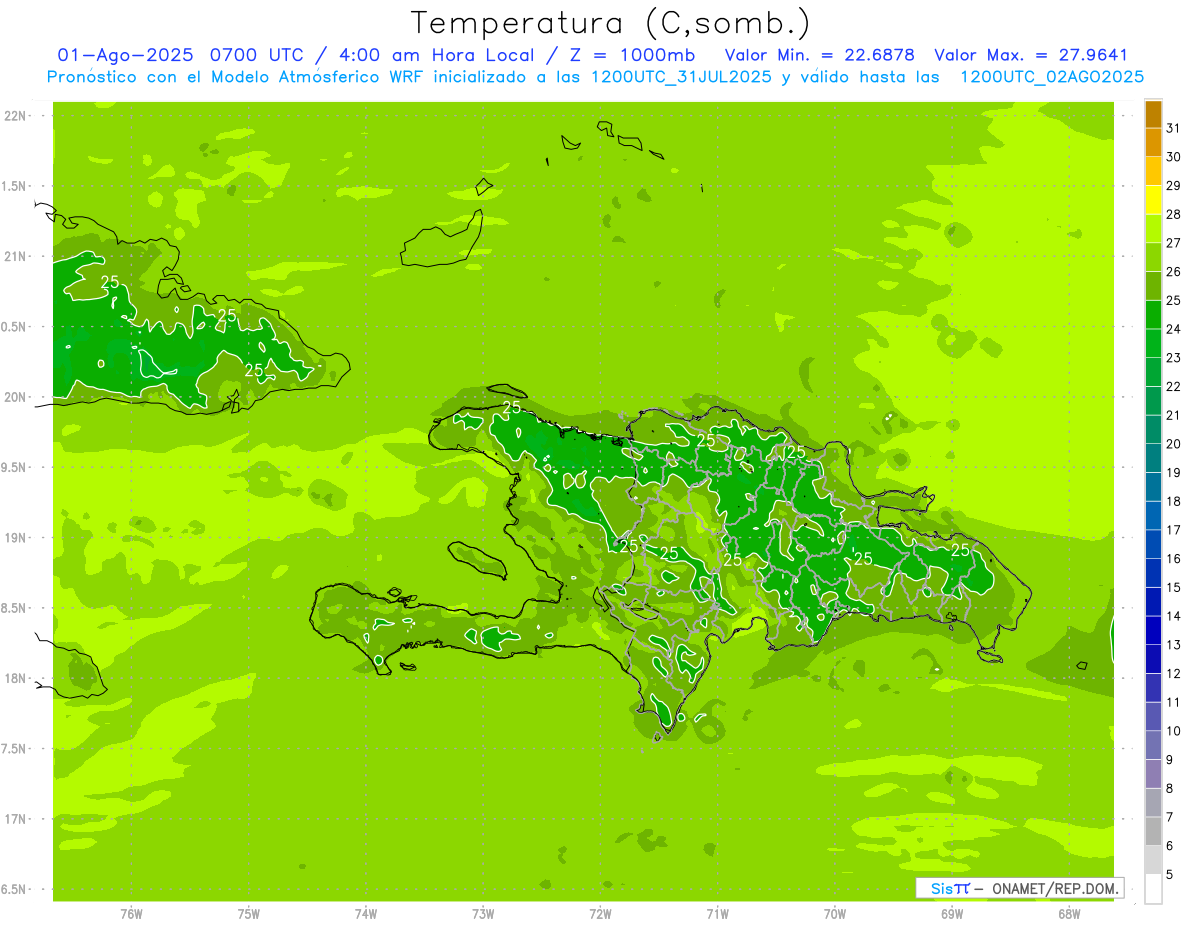
Task: Click the '20' label on the color scale
Action: [1173, 444]
